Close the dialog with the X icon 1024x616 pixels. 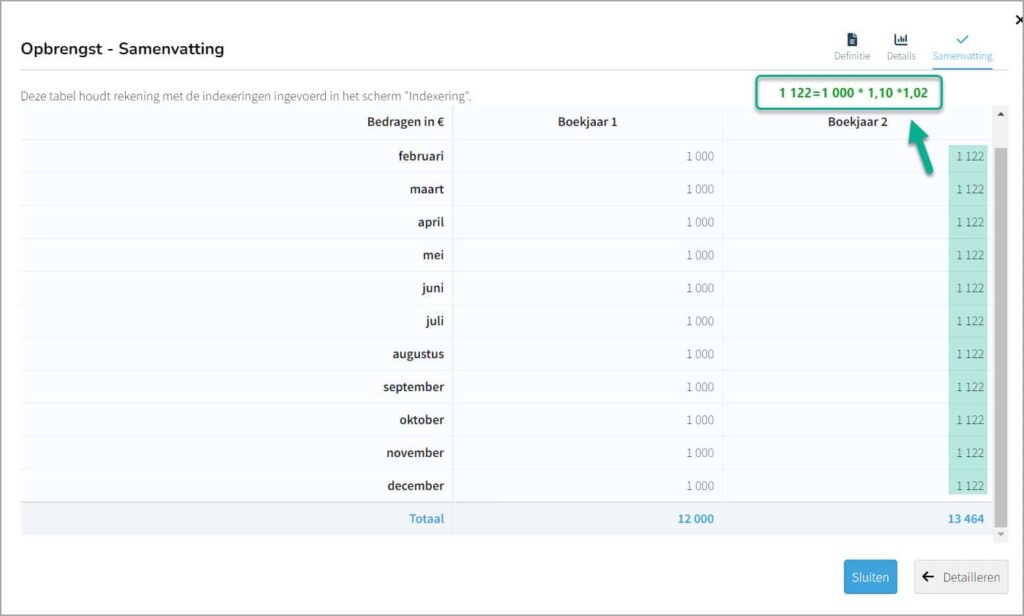coord(1019,20)
